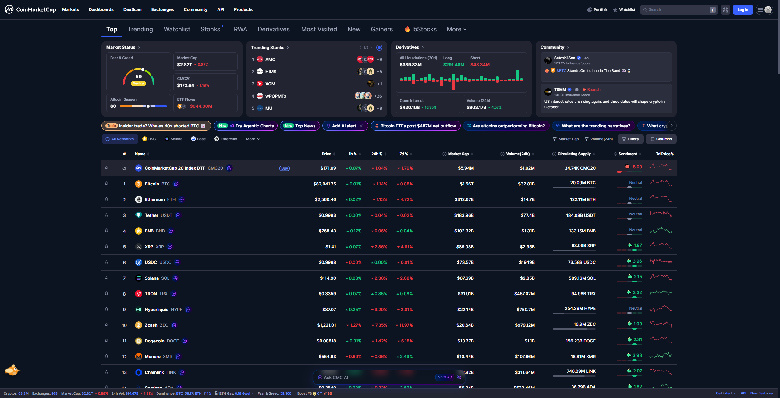Image resolution: width=780 pixels, height=398 pixels.
Task: Click the purple icon beside Ethereum's ticker
Action: pos(182,199)
